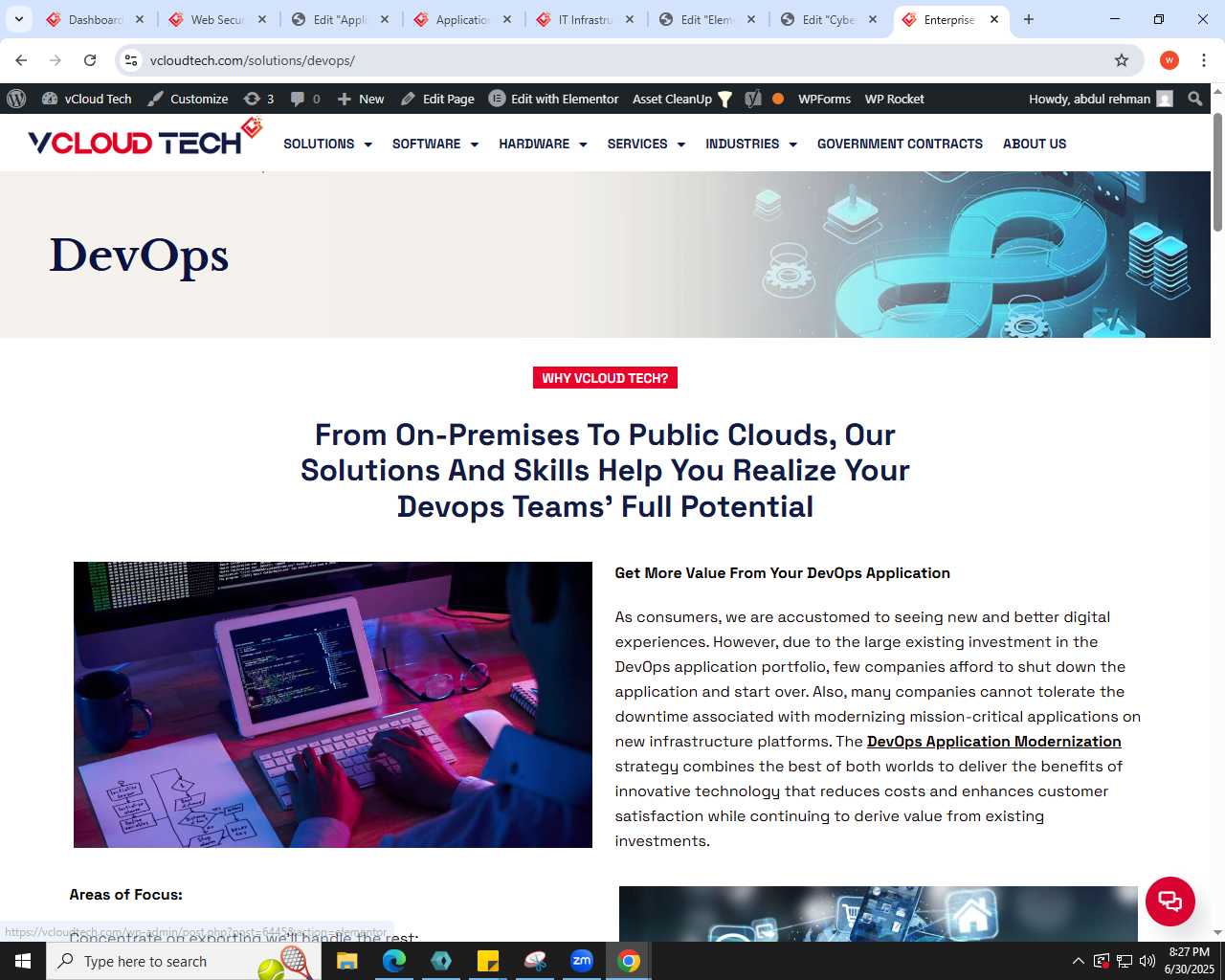Open the WP Rocket menu
The image size is (1225, 980).
(894, 99)
